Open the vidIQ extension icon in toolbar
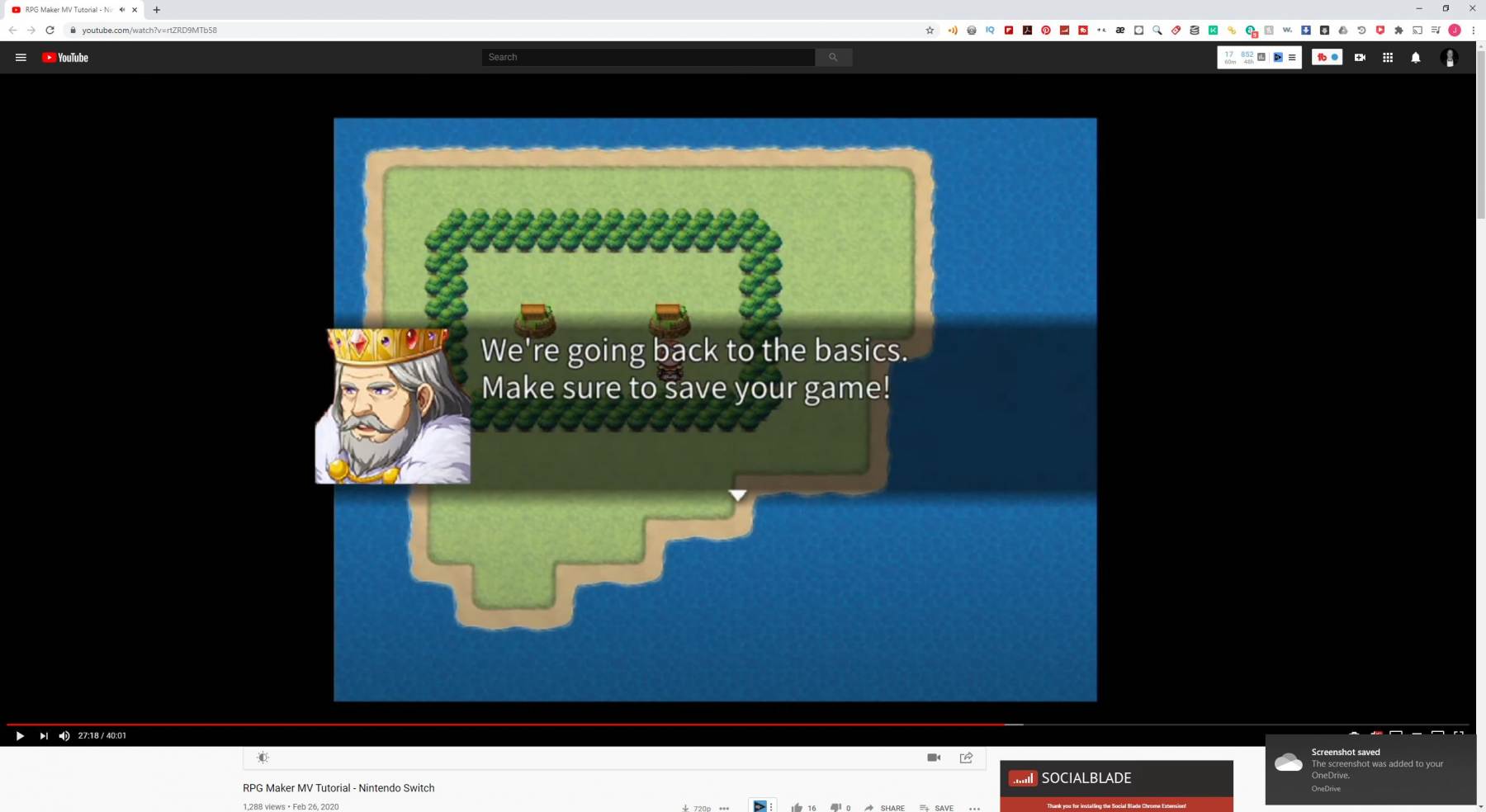The width and height of the screenshot is (1486, 812). [990, 30]
